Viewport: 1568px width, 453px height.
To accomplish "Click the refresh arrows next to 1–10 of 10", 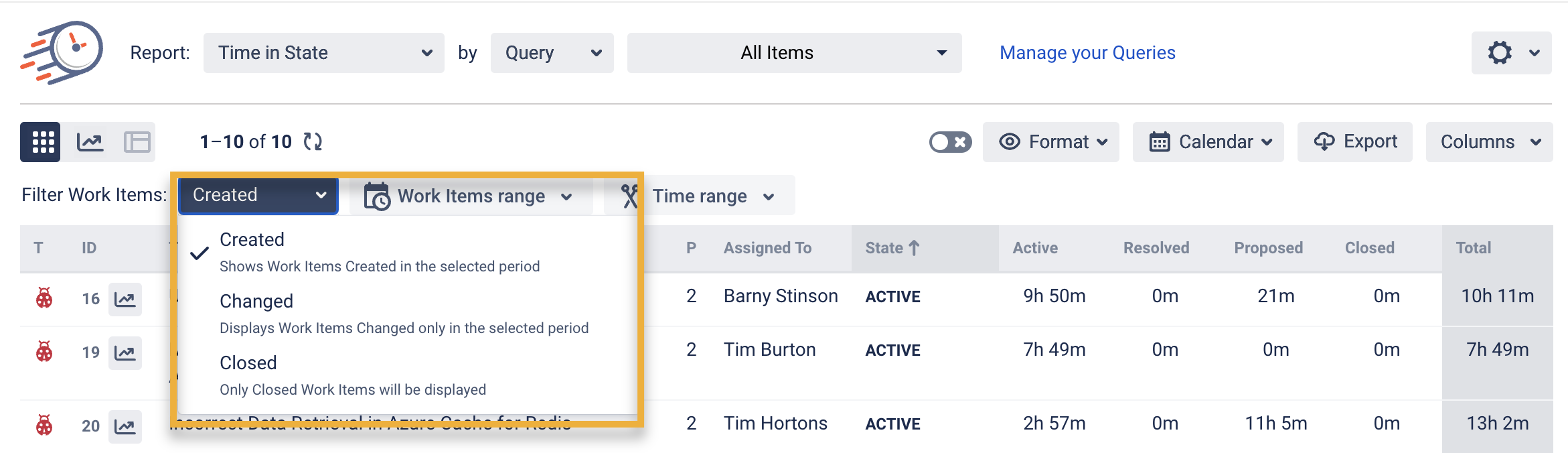I will 313,141.
